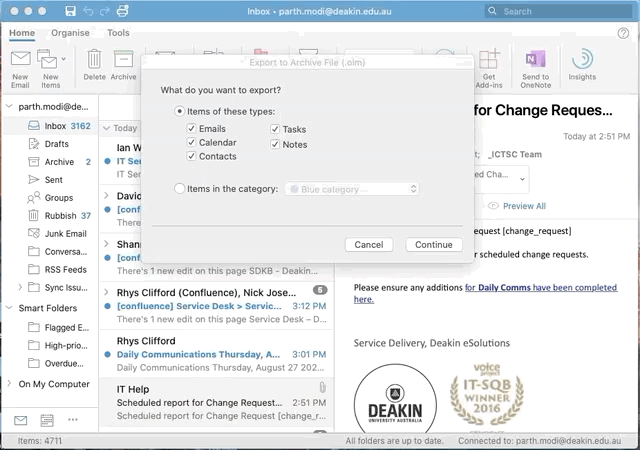Expand the attachment dropdown in reading pane
The width and height of the screenshot is (640, 450).
(x=522, y=179)
